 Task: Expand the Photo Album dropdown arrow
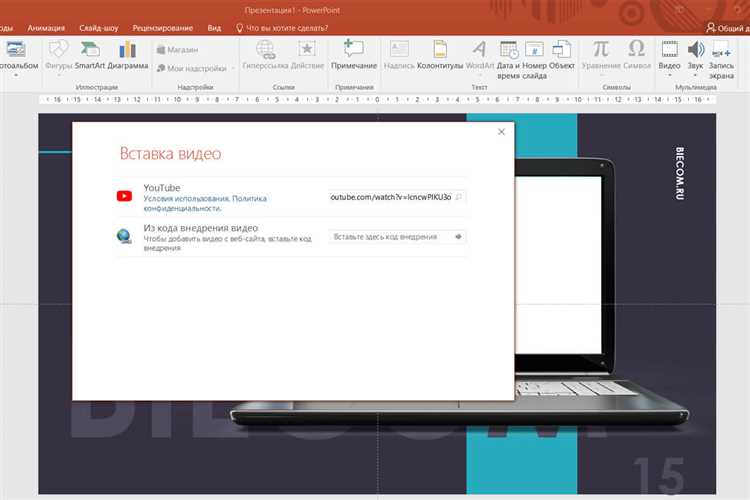16,75
